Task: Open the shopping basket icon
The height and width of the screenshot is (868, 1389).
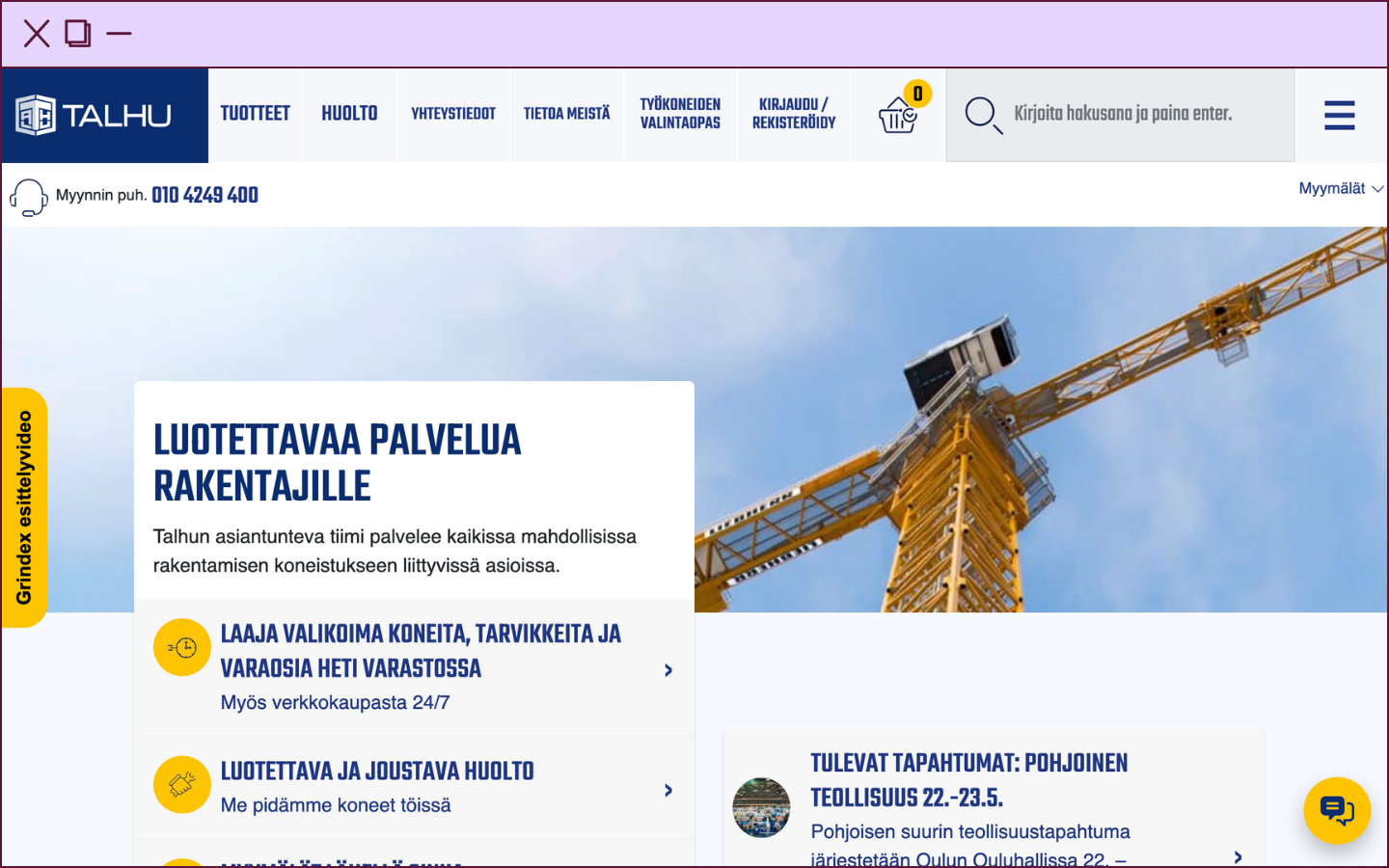Action: pyautogui.click(x=898, y=115)
